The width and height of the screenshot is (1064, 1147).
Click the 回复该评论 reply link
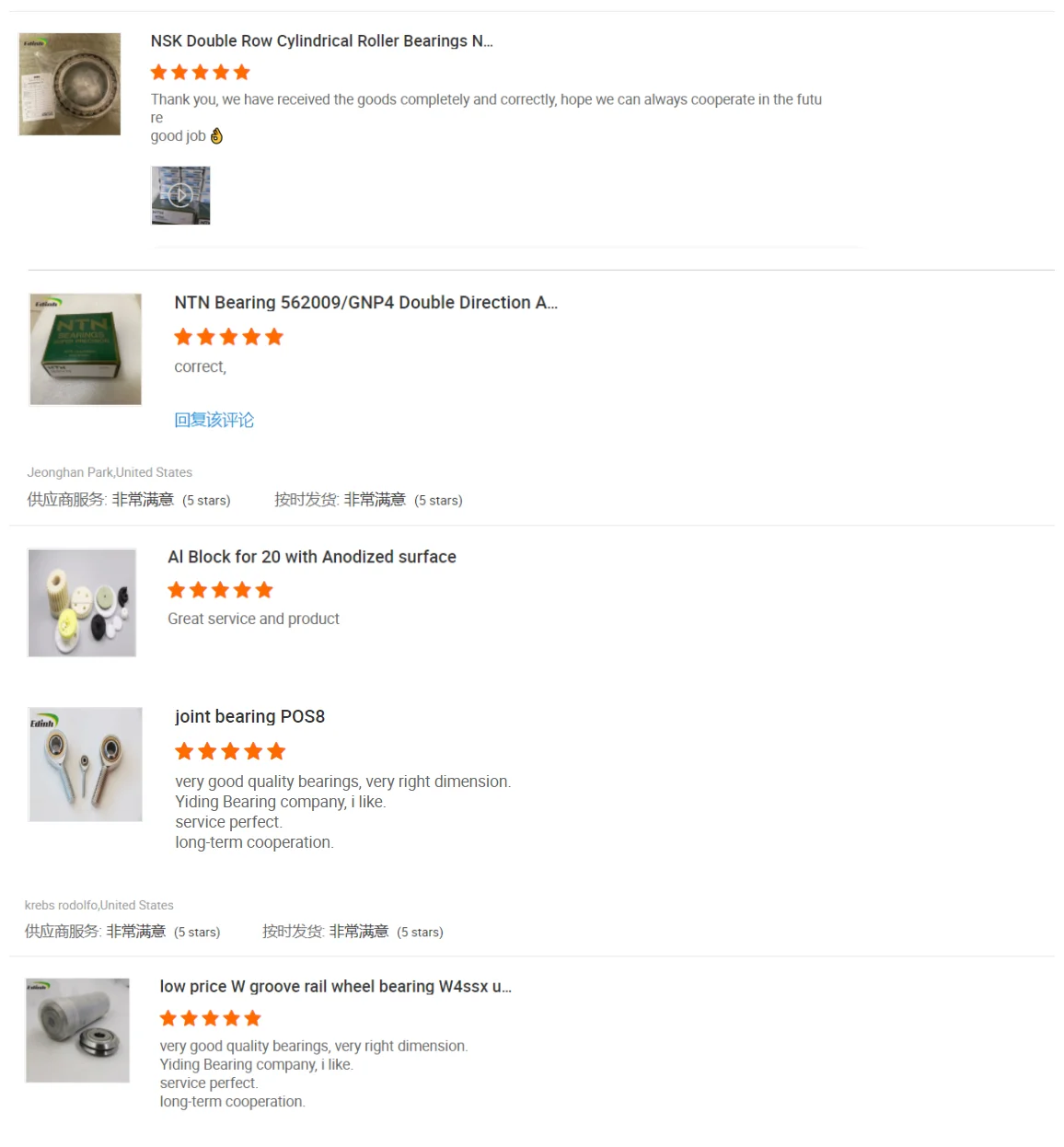click(x=214, y=420)
